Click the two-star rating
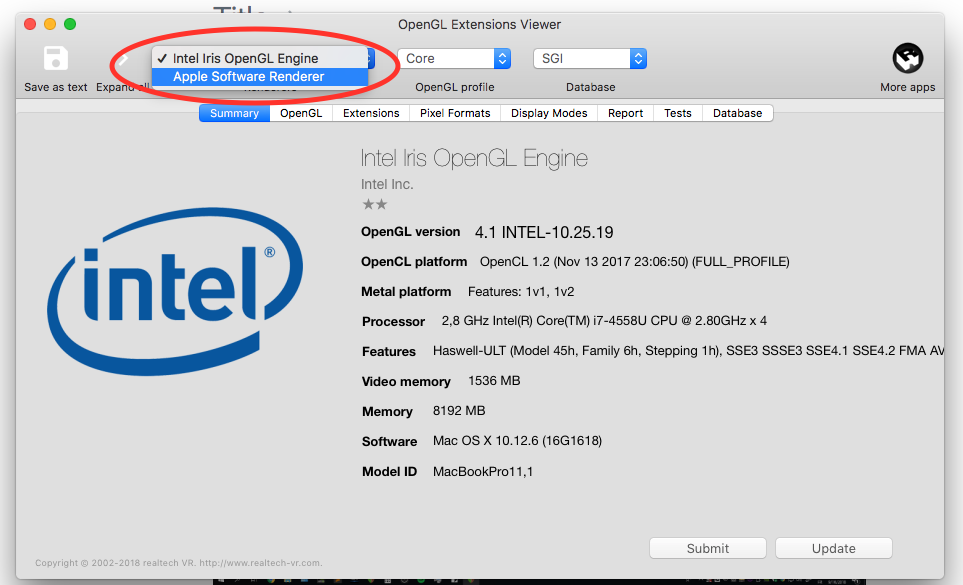Screen dimensions: 963x585 [x=375, y=204]
